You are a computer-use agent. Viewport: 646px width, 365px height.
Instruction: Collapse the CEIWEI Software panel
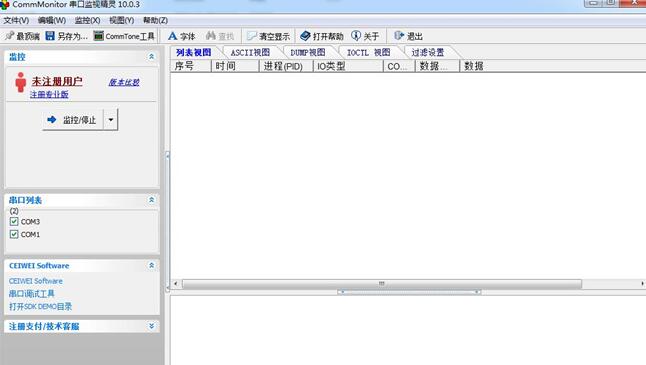point(151,265)
